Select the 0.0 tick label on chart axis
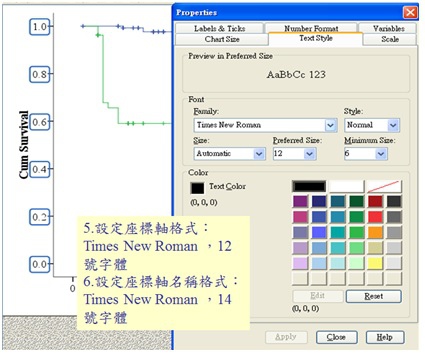 point(40,264)
